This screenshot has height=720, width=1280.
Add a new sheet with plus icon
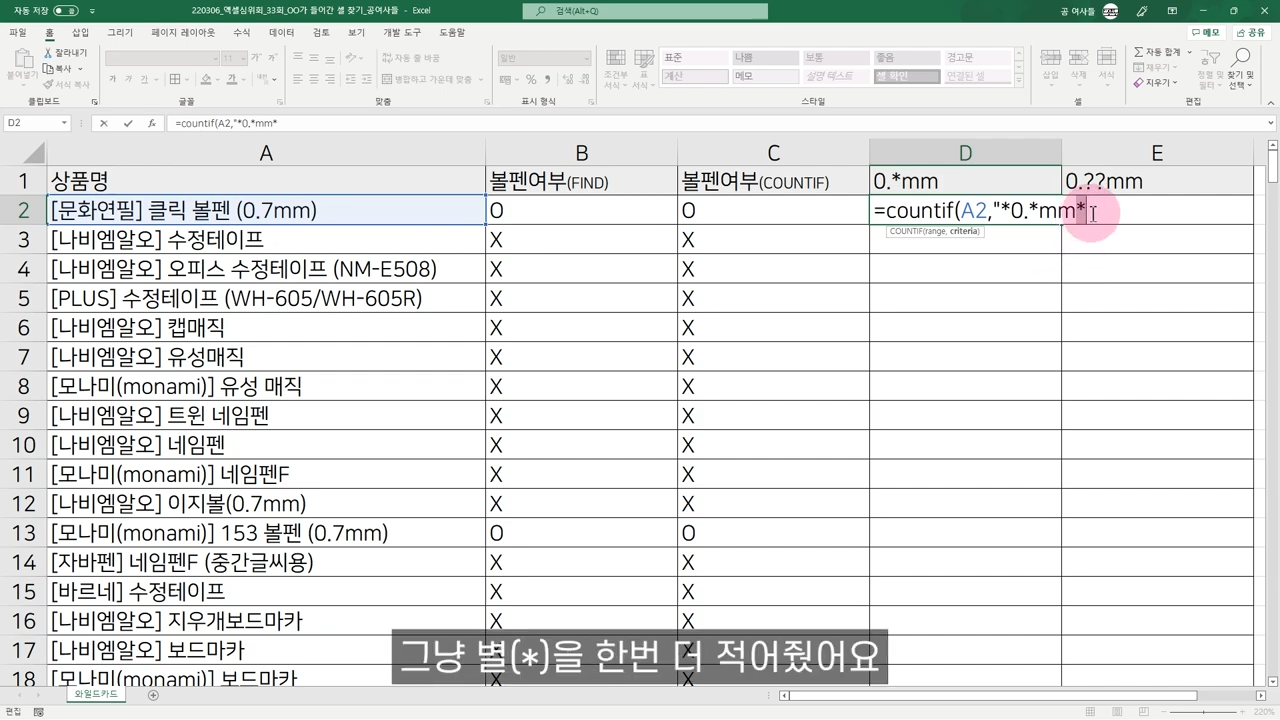pos(153,695)
